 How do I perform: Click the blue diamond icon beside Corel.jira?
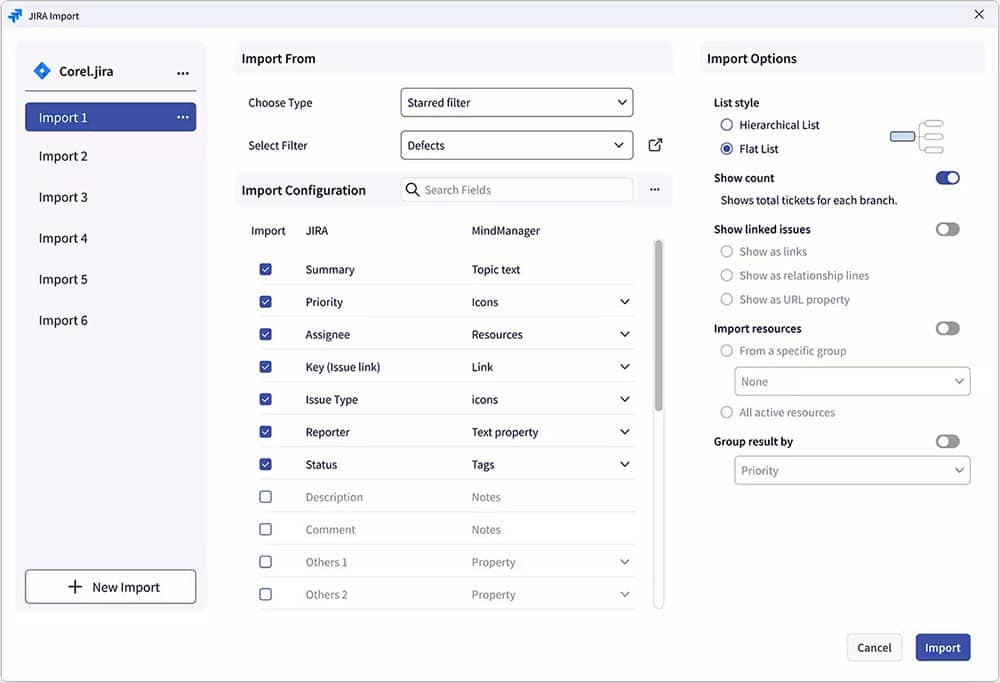pyautogui.click(x=42, y=71)
